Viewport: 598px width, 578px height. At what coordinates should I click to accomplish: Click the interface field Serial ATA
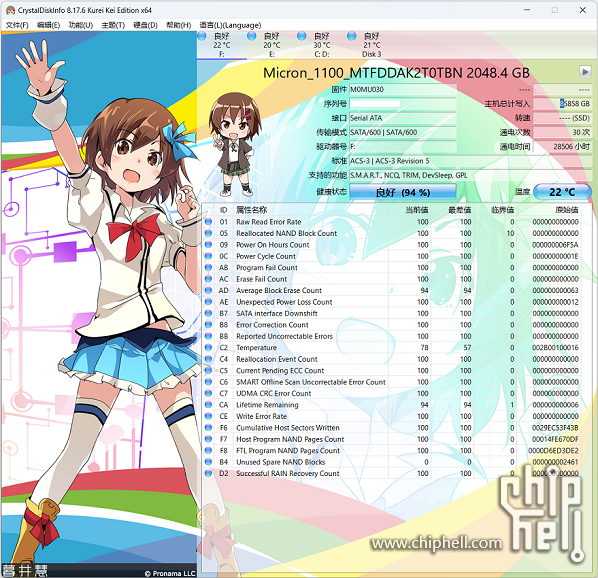[x=403, y=118]
